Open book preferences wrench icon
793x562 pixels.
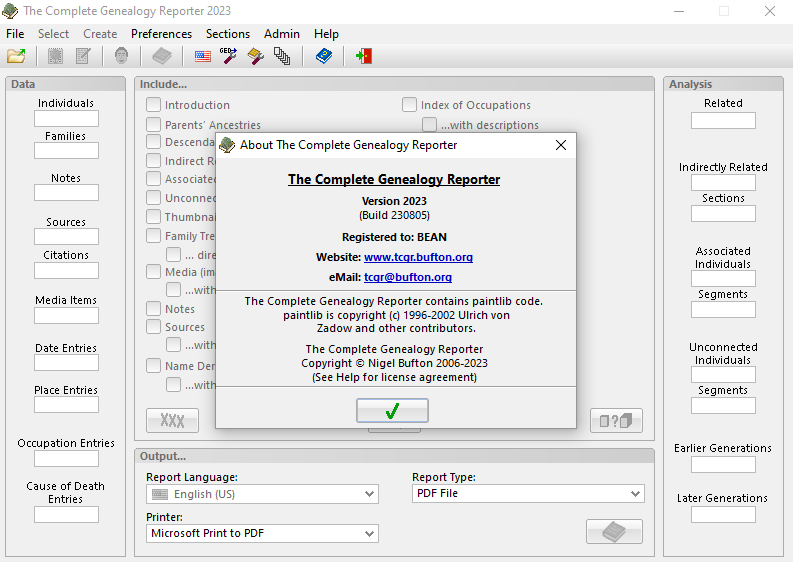[x=255, y=56]
